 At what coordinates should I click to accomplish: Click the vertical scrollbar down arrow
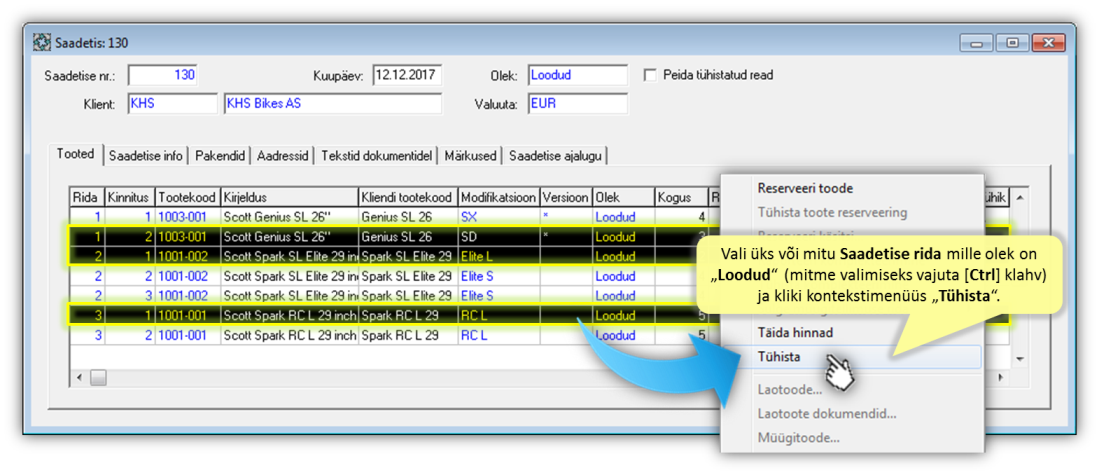(x=1019, y=359)
